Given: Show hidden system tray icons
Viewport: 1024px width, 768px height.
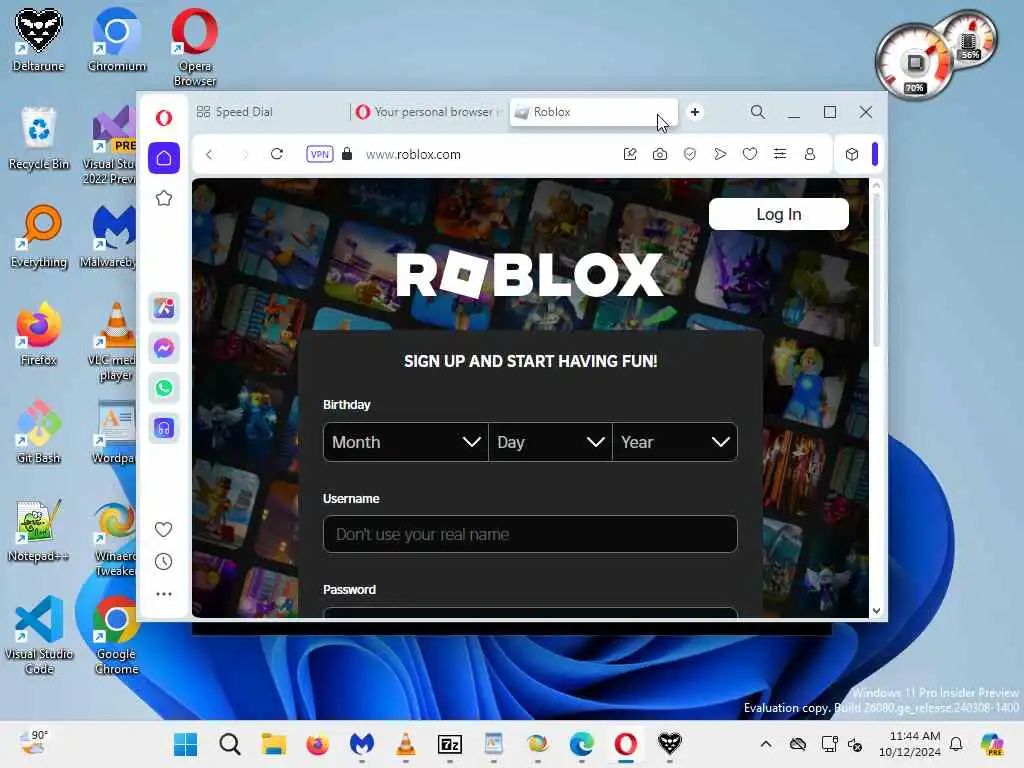Looking at the screenshot, I should 766,744.
